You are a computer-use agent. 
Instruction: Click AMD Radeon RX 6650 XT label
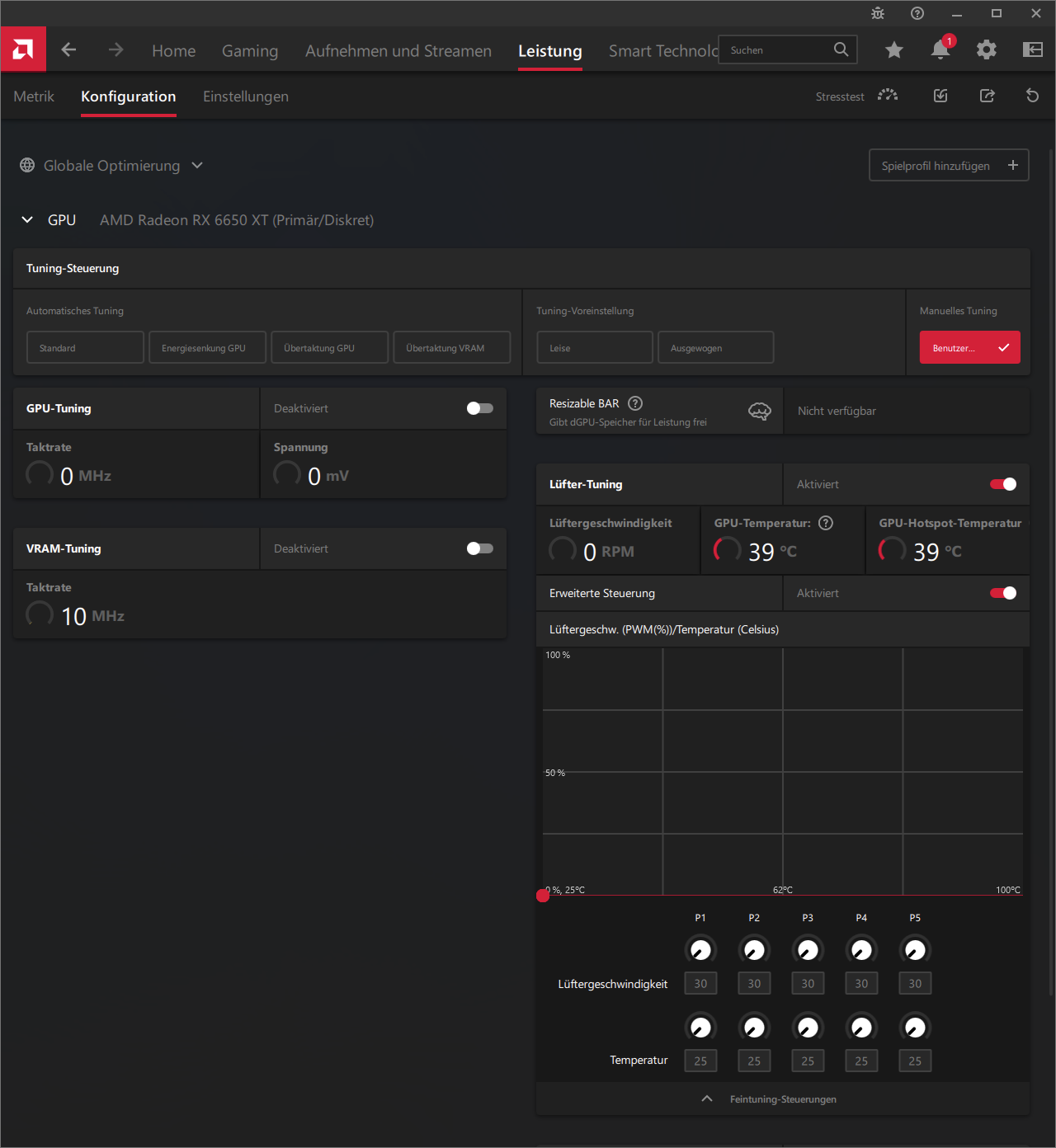pyautogui.click(x=237, y=220)
